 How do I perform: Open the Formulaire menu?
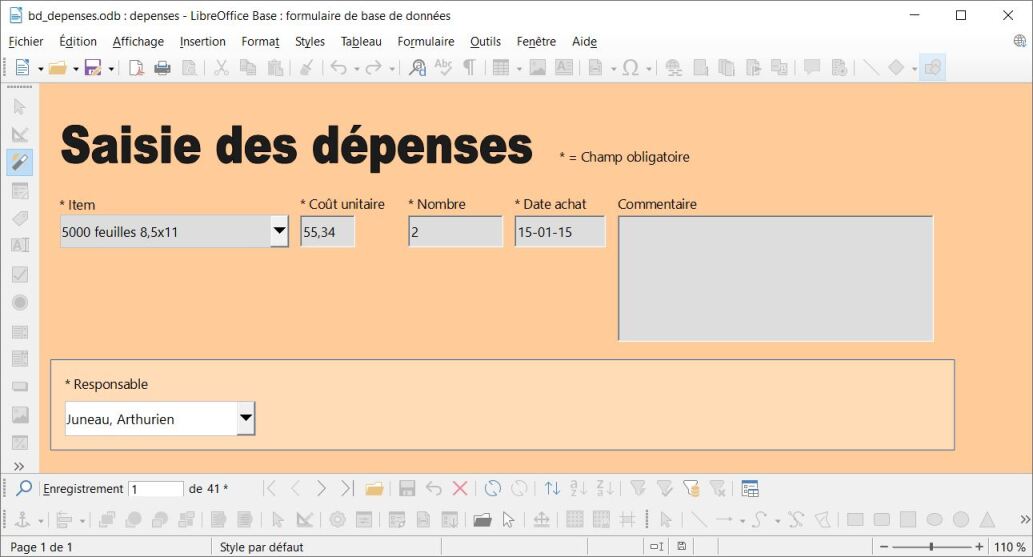[425, 41]
